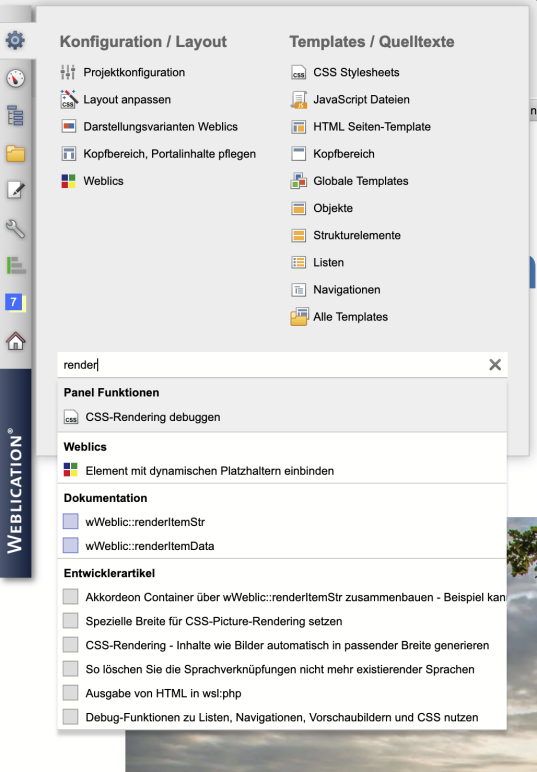Go to the home sidebar icon
This screenshot has height=772, width=537.
[15, 341]
